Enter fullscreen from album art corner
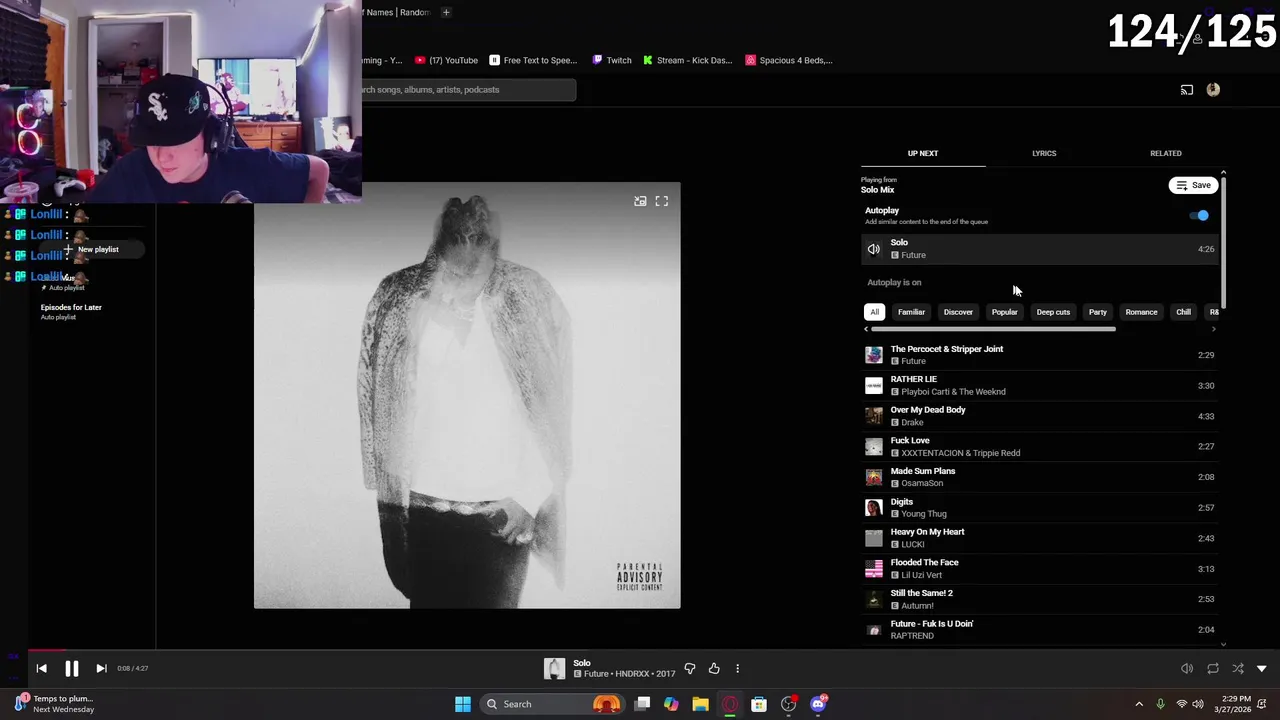This screenshot has width=1280, height=720. pyautogui.click(x=662, y=201)
